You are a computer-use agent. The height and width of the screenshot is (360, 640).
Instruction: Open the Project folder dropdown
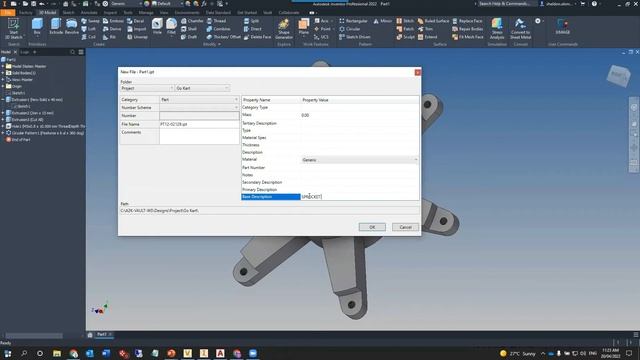tap(147, 88)
